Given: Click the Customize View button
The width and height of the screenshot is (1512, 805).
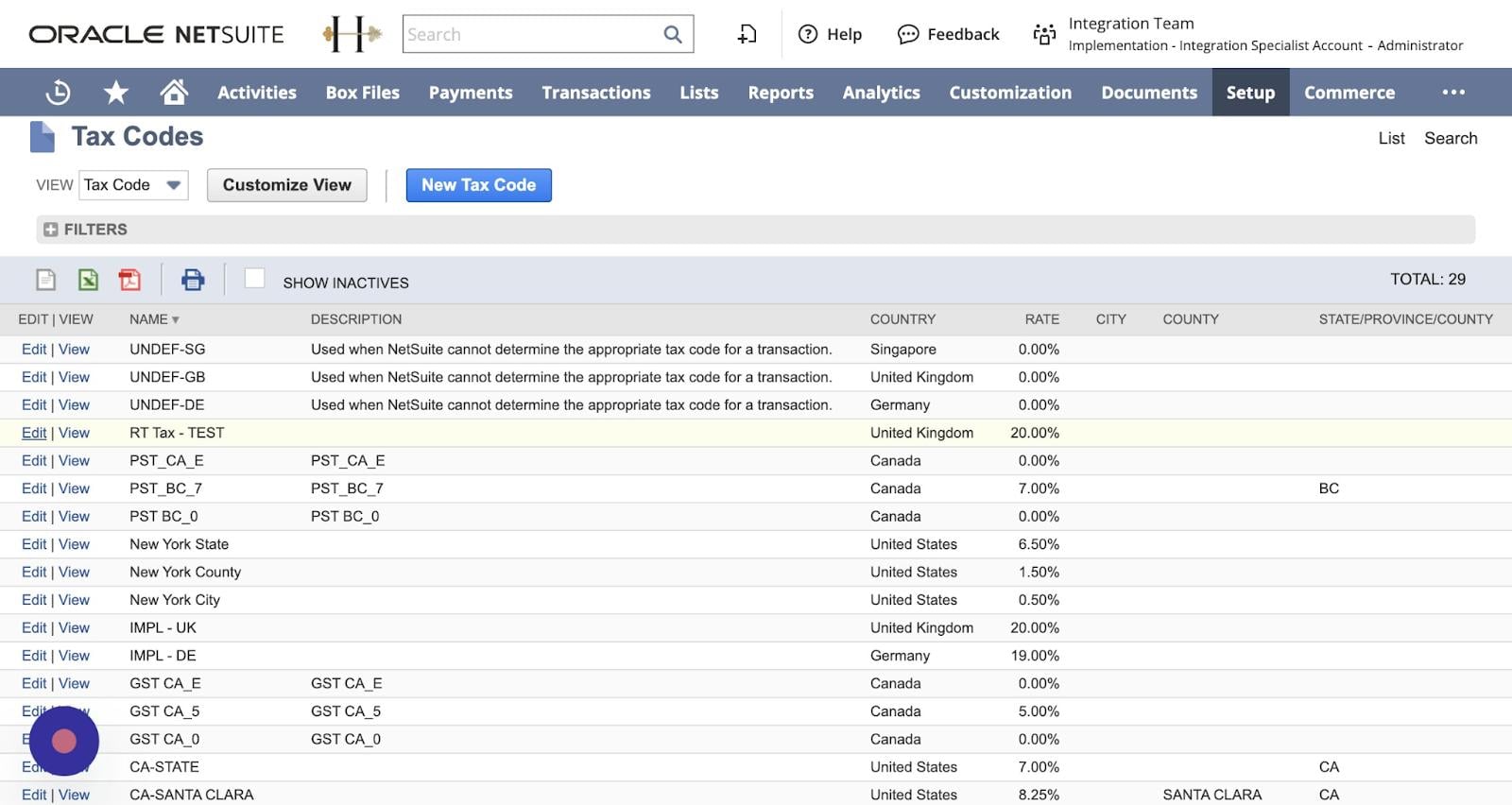Looking at the screenshot, I should tap(286, 185).
